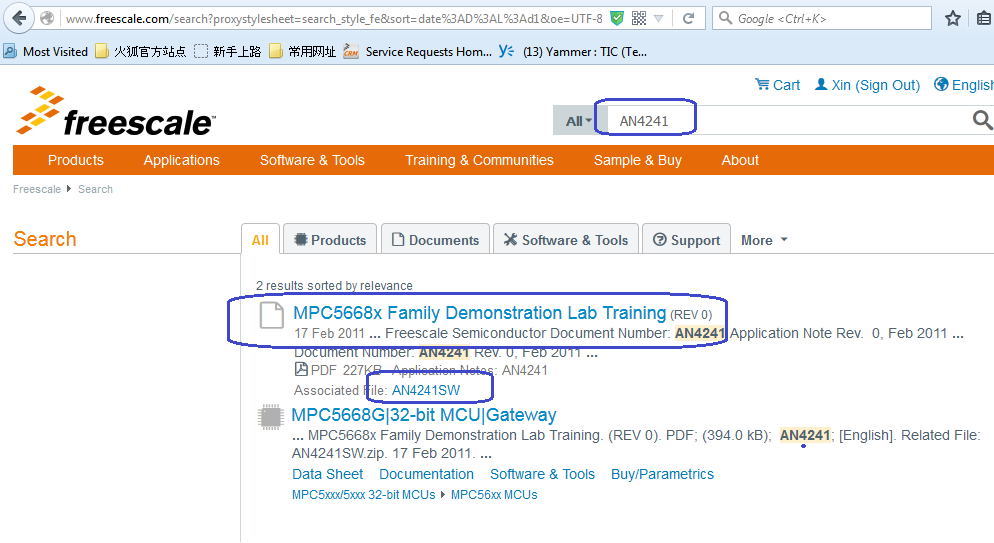Switch to the Products results tab
The width and height of the screenshot is (994, 543).
(330, 240)
